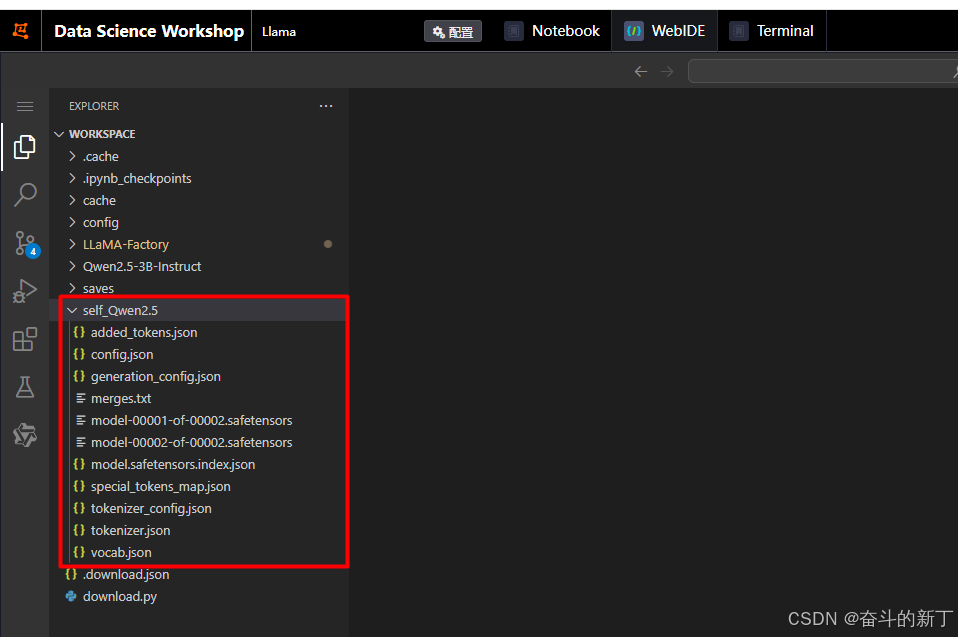Open .download.json file
Screen dimensions: 958x637
pyautogui.click(x=199, y=574)
